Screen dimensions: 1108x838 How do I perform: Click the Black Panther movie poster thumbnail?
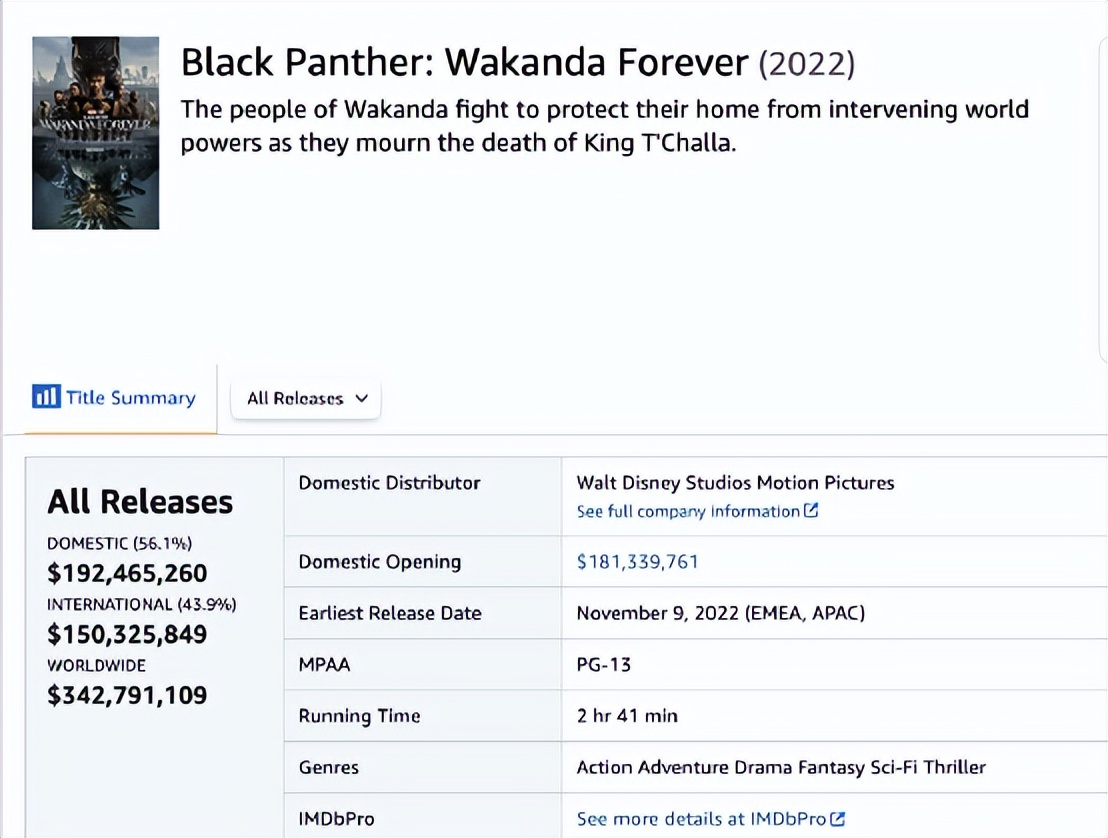click(96, 133)
